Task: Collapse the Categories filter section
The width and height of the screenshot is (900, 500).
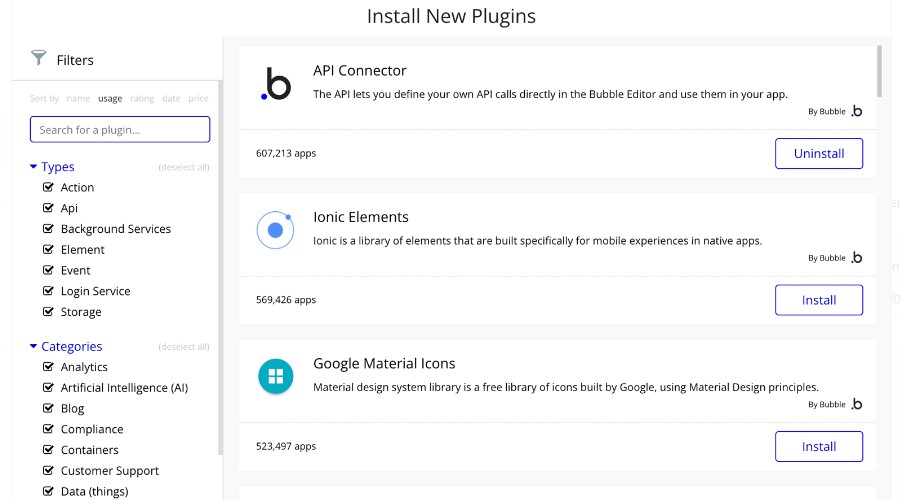Action: tap(33, 346)
